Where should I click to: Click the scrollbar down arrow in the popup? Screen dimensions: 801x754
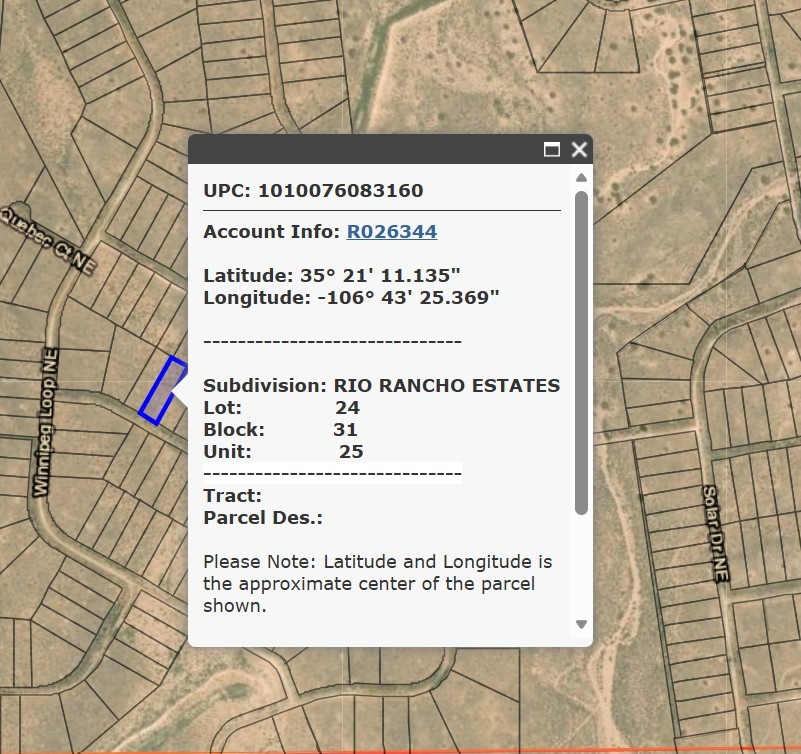pyautogui.click(x=580, y=624)
